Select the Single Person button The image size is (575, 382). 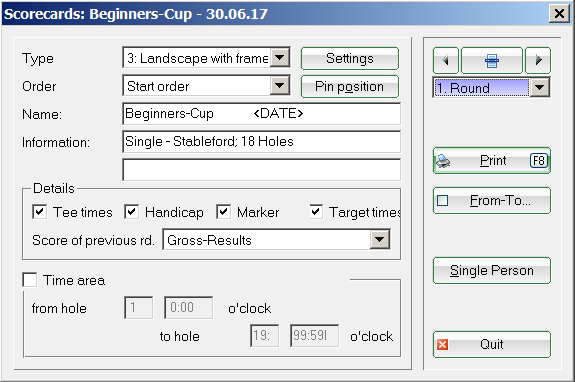coord(492,271)
